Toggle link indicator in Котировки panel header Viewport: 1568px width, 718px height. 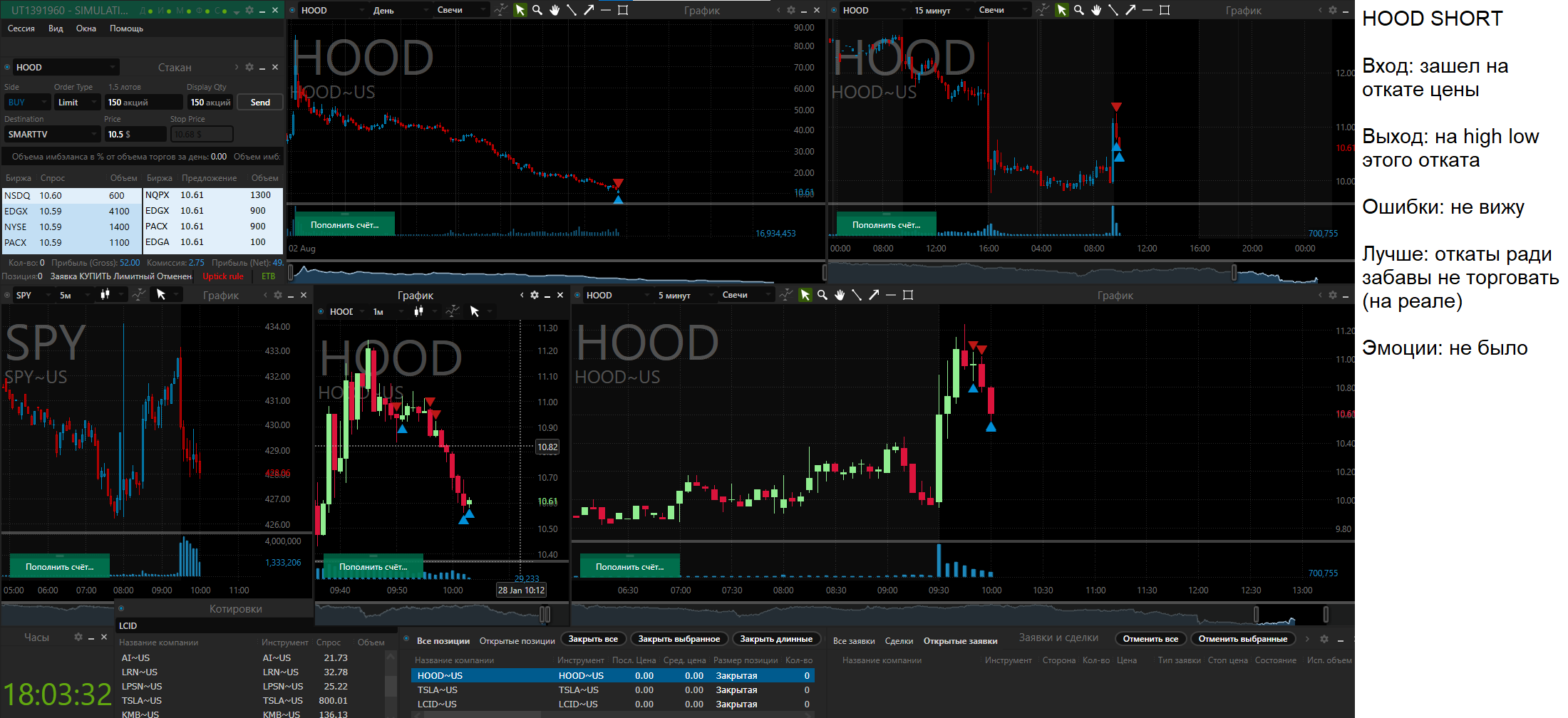click(x=121, y=608)
